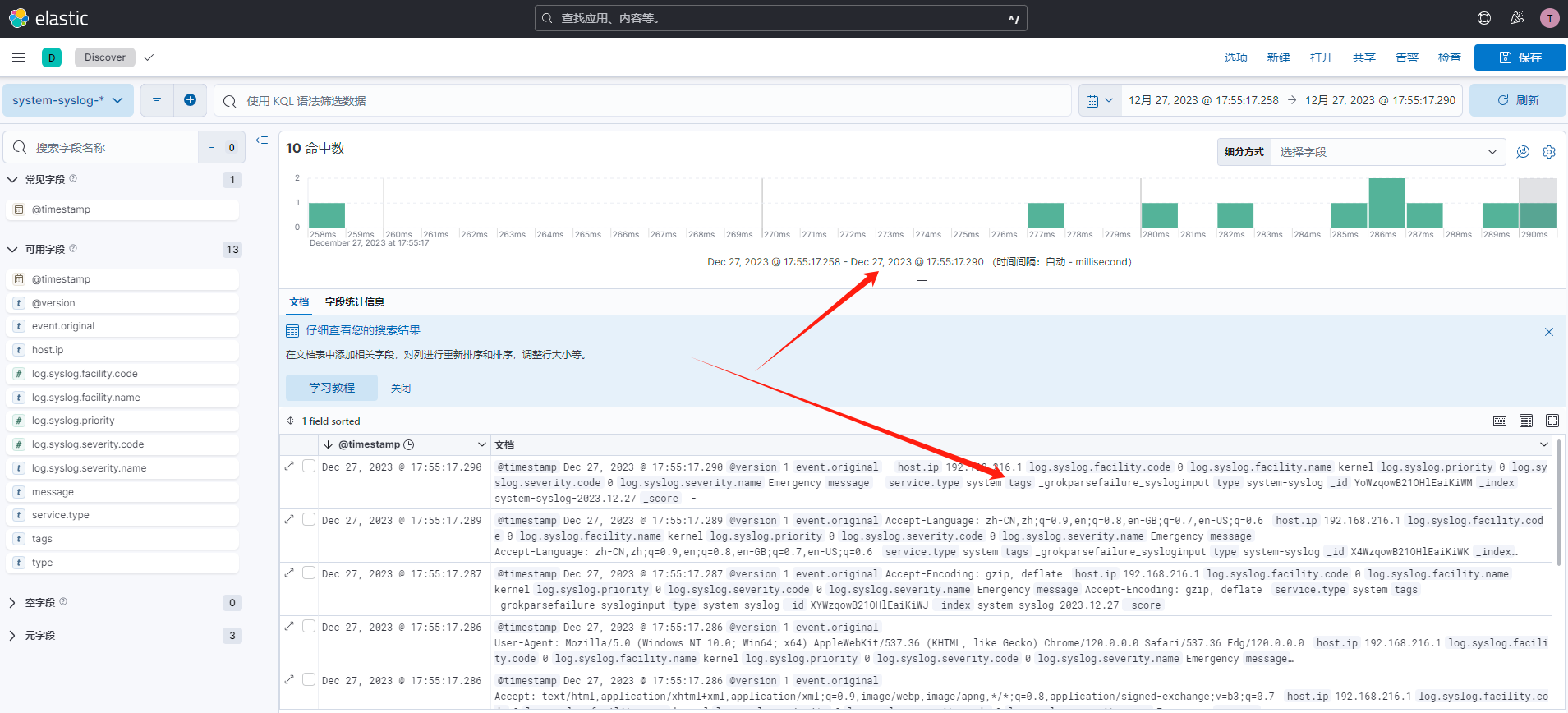Open the Options menu
1568x713 pixels.
click(x=1236, y=57)
